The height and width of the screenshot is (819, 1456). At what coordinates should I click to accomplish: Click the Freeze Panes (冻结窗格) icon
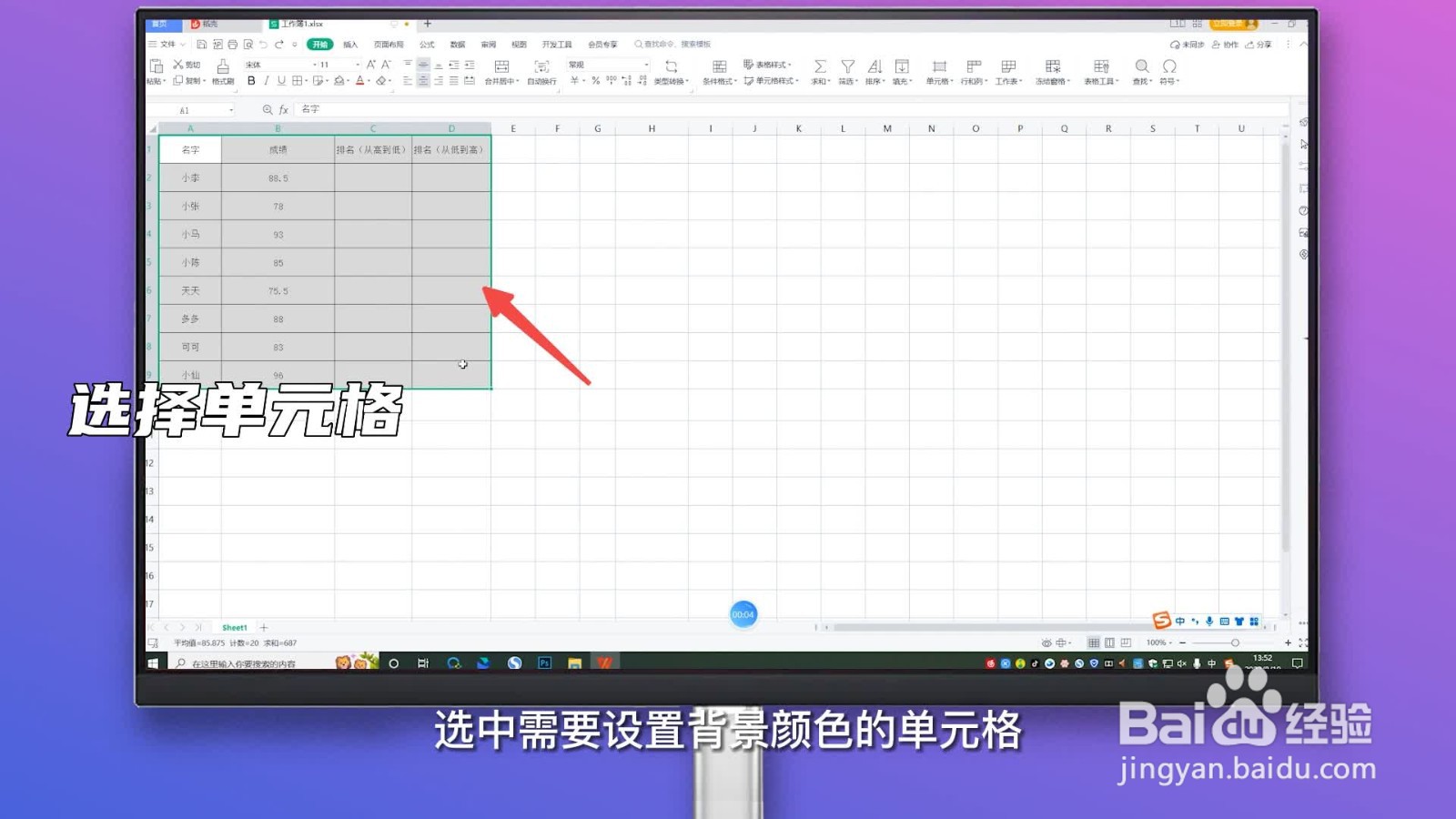tap(1053, 66)
